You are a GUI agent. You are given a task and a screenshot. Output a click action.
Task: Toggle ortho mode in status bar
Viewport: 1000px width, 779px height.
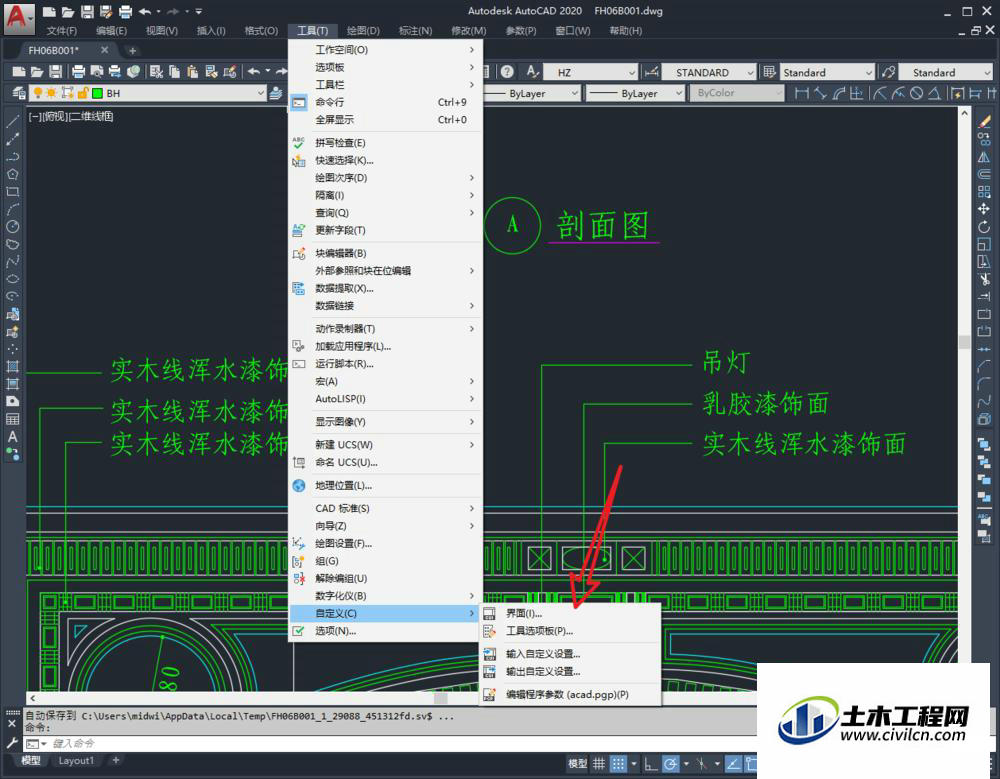[650, 764]
